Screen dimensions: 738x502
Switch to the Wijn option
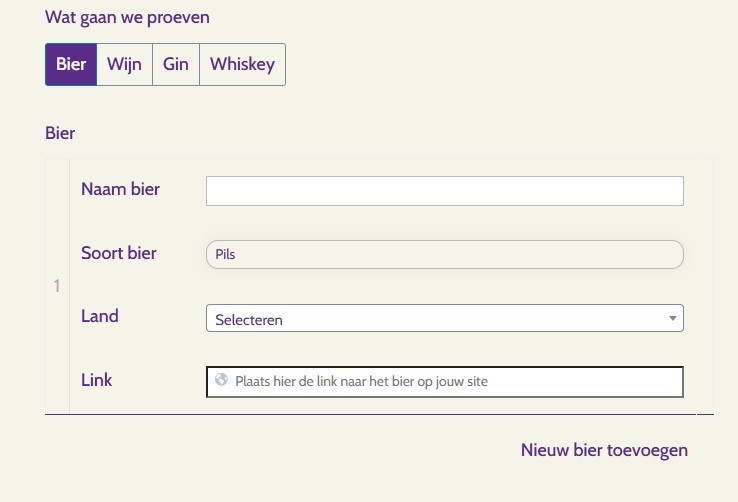point(124,64)
